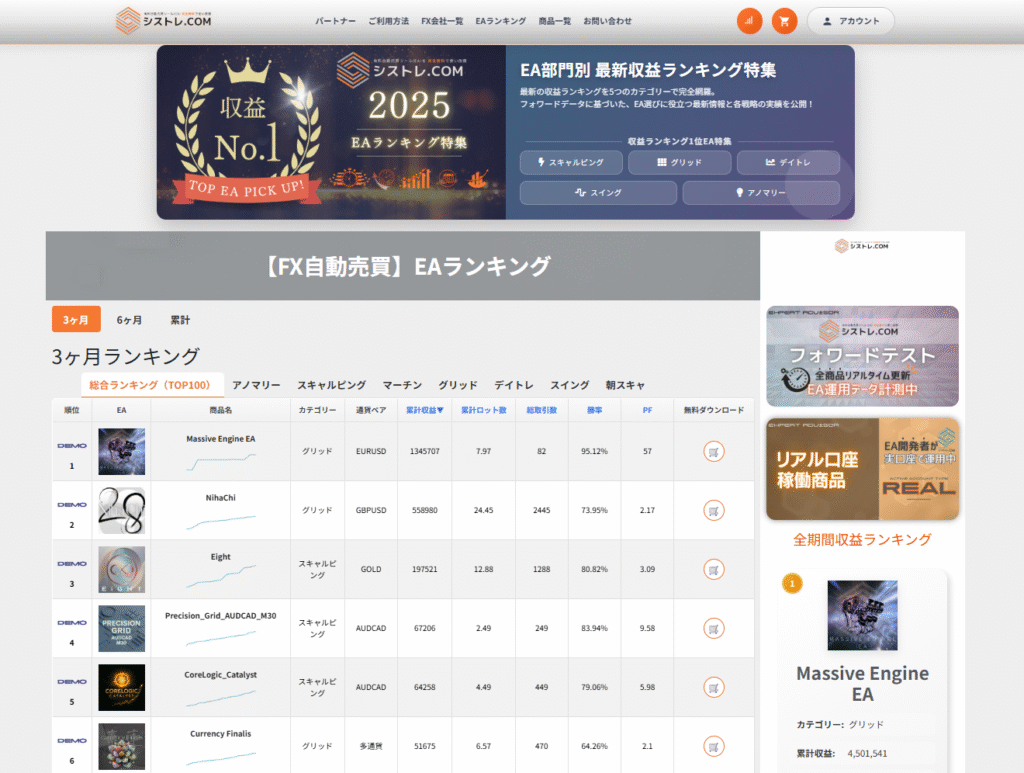Sort table by 累計収益 column header
The image size is (1024, 773).
(x=425, y=410)
